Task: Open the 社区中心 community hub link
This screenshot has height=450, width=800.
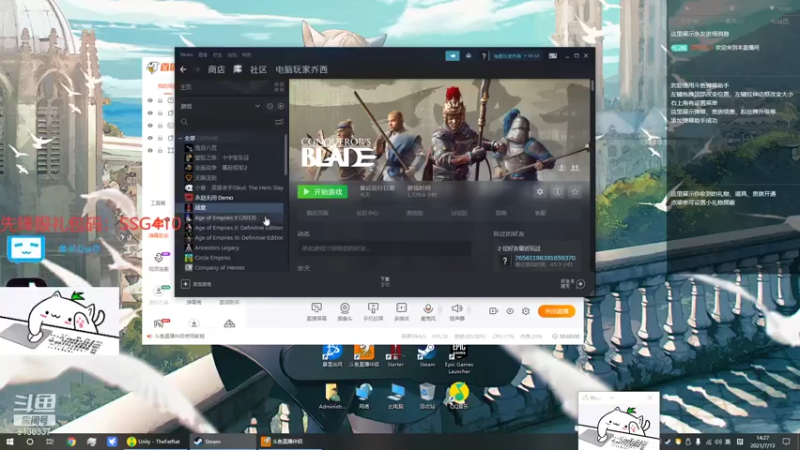Action: pyautogui.click(x=367, y=213)
